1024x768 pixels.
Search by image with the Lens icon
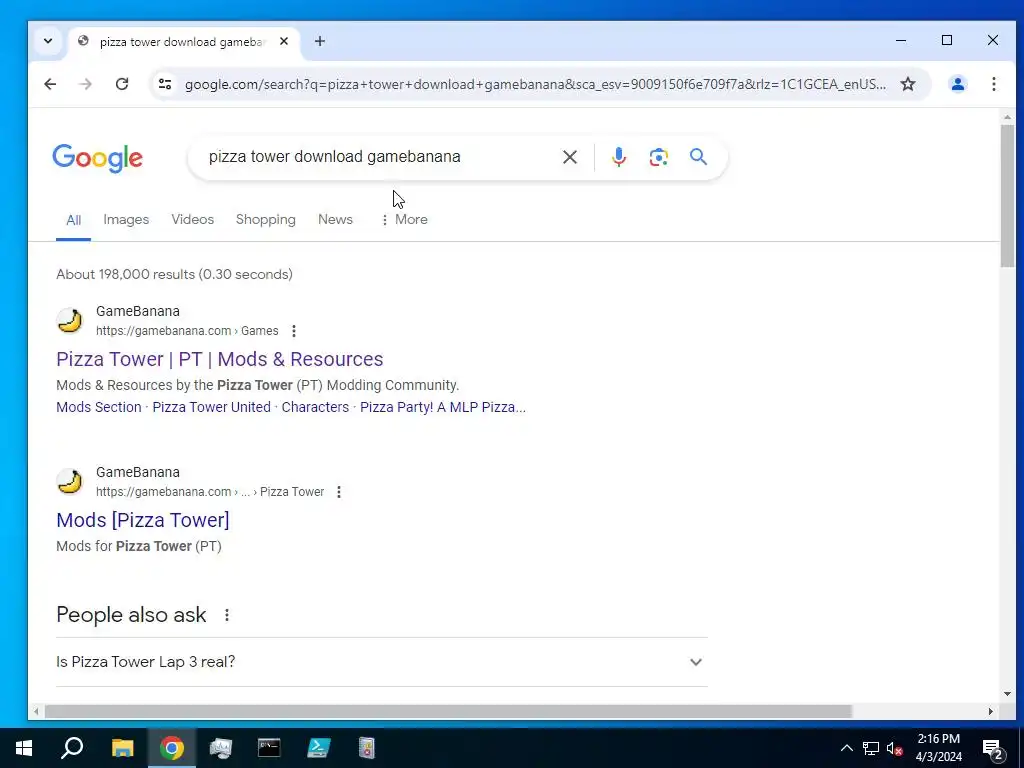click(x=658, y=157)
